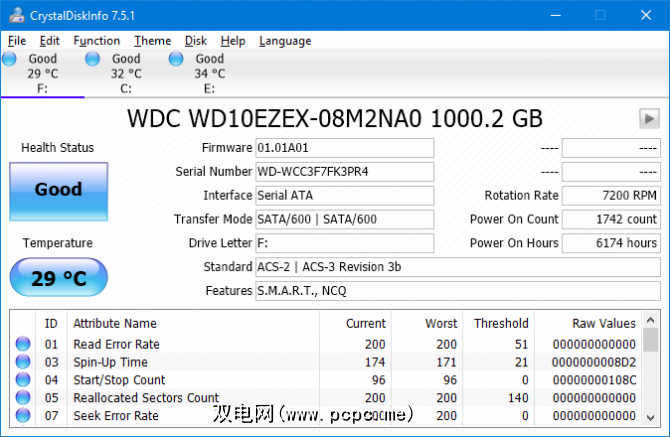The width and height of the screenshot is (670, 437).
Task: Click the Rotation Rate 7200 RPM field
Action: coord(611,195)
